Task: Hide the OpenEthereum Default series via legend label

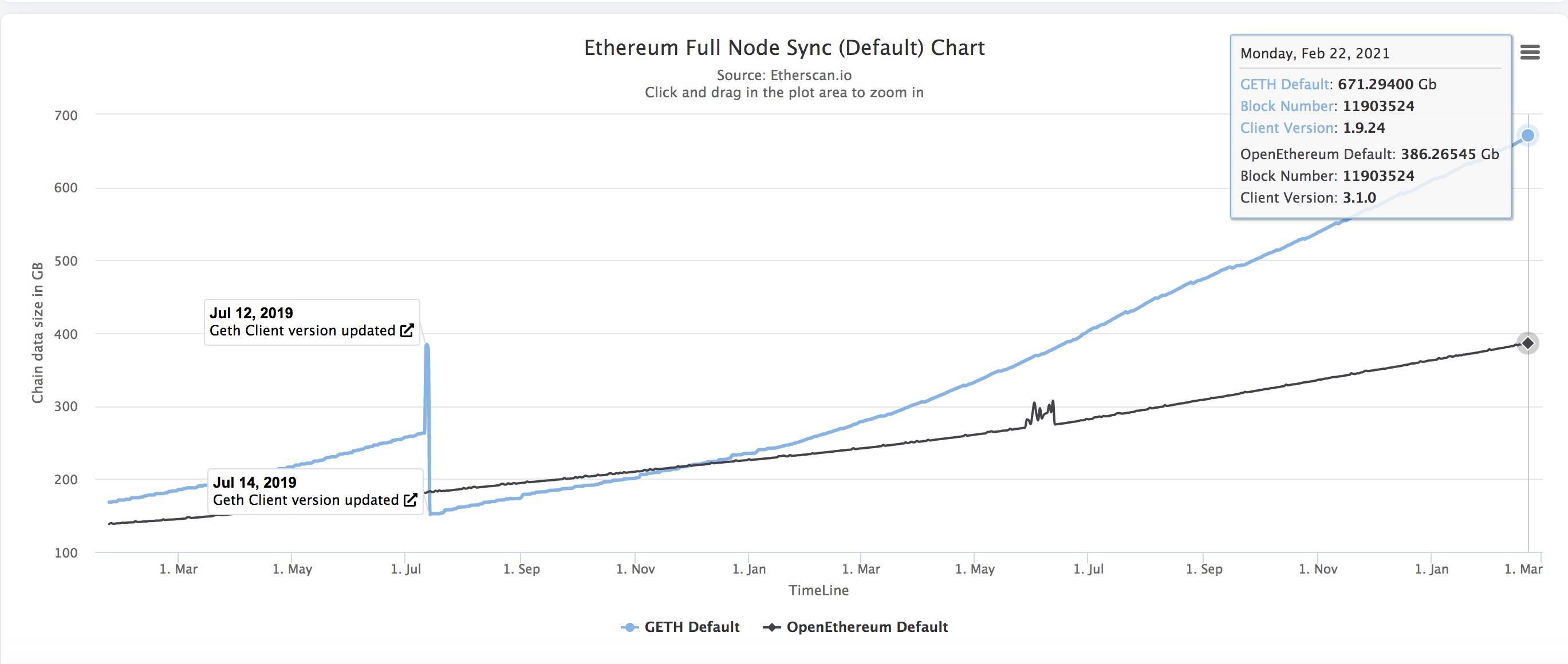Action: point(867,627)
